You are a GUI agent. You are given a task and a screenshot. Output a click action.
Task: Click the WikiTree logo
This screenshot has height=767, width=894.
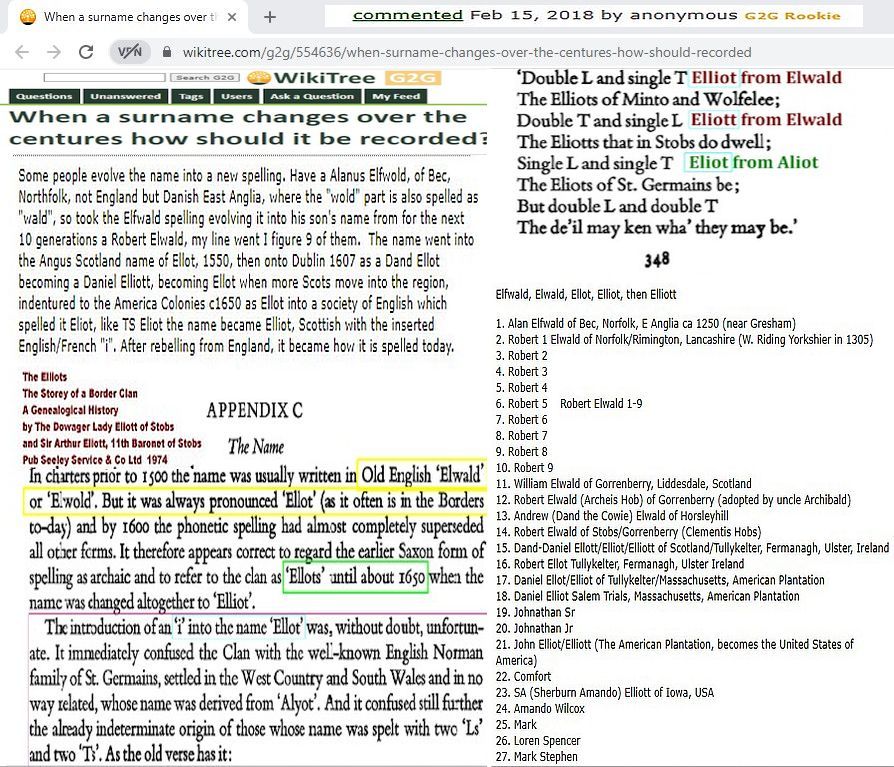(x=311, y=78)
